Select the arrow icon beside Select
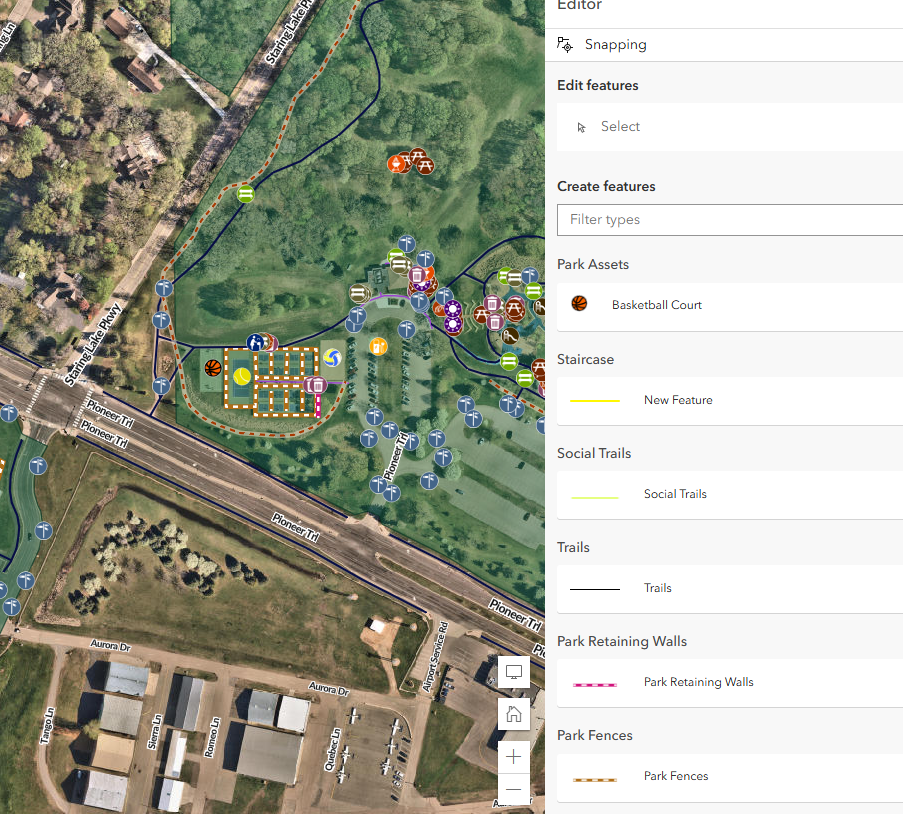903x814 pixels. coord(583,126)
